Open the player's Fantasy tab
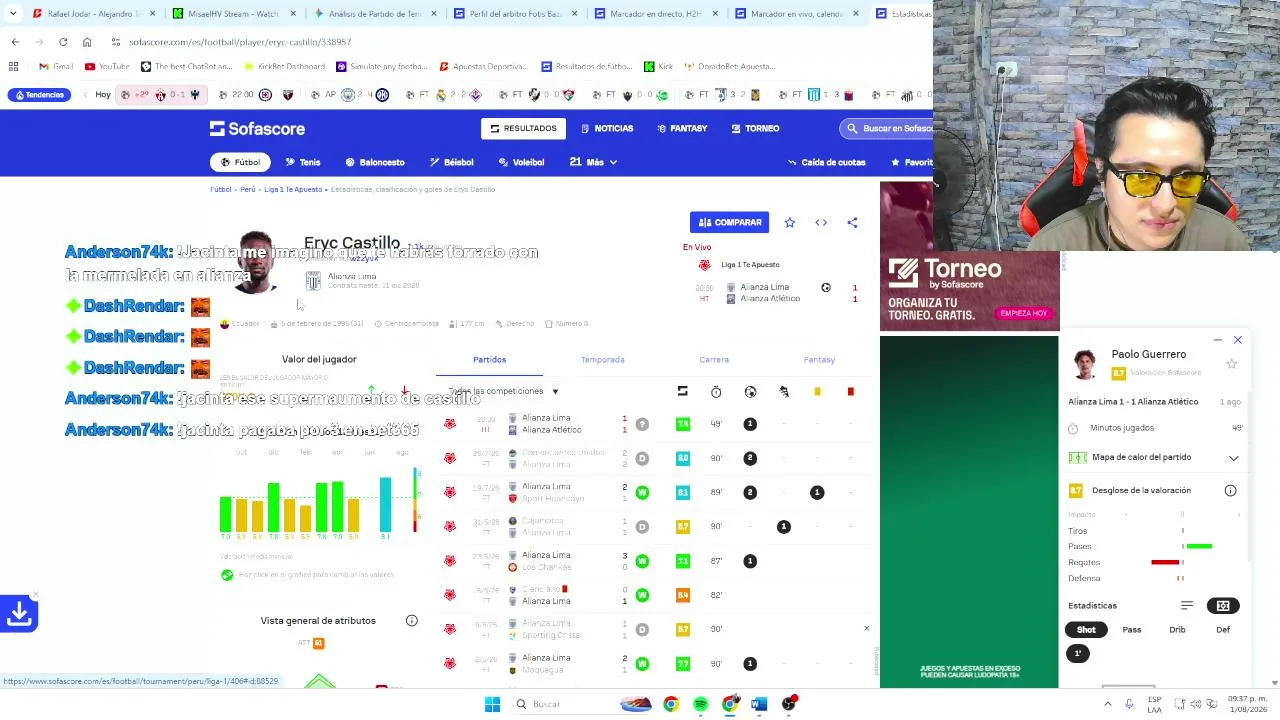This screenshot has height=720, width=1280. 819,360
